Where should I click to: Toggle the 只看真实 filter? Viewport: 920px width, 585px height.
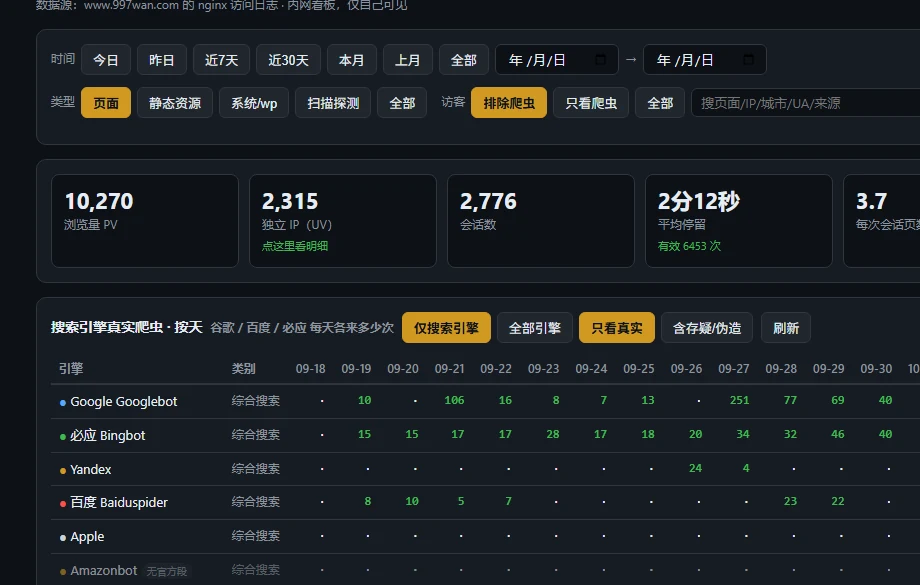[617, 327]
